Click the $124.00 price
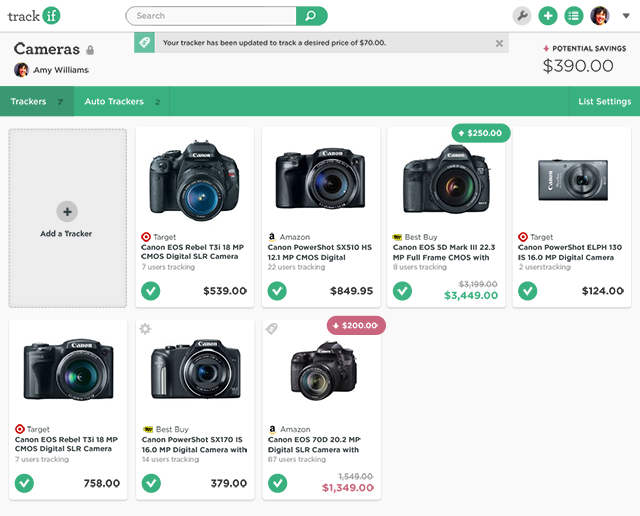640x516 pixels. tap(603, 291)
